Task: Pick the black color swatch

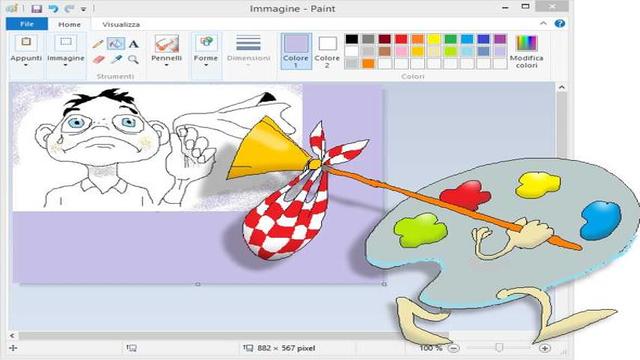Action: tap(351, 39)
